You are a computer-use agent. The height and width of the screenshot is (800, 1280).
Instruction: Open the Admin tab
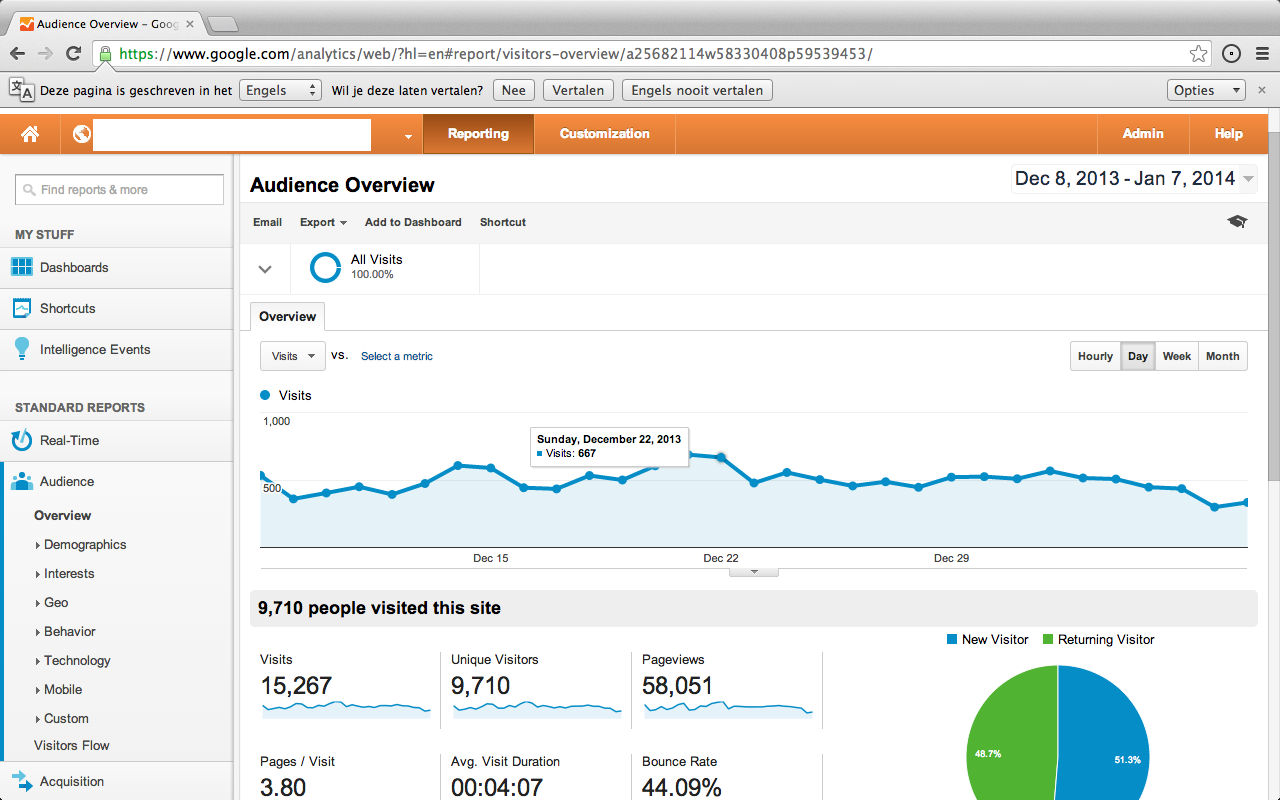click(1143, 134)
